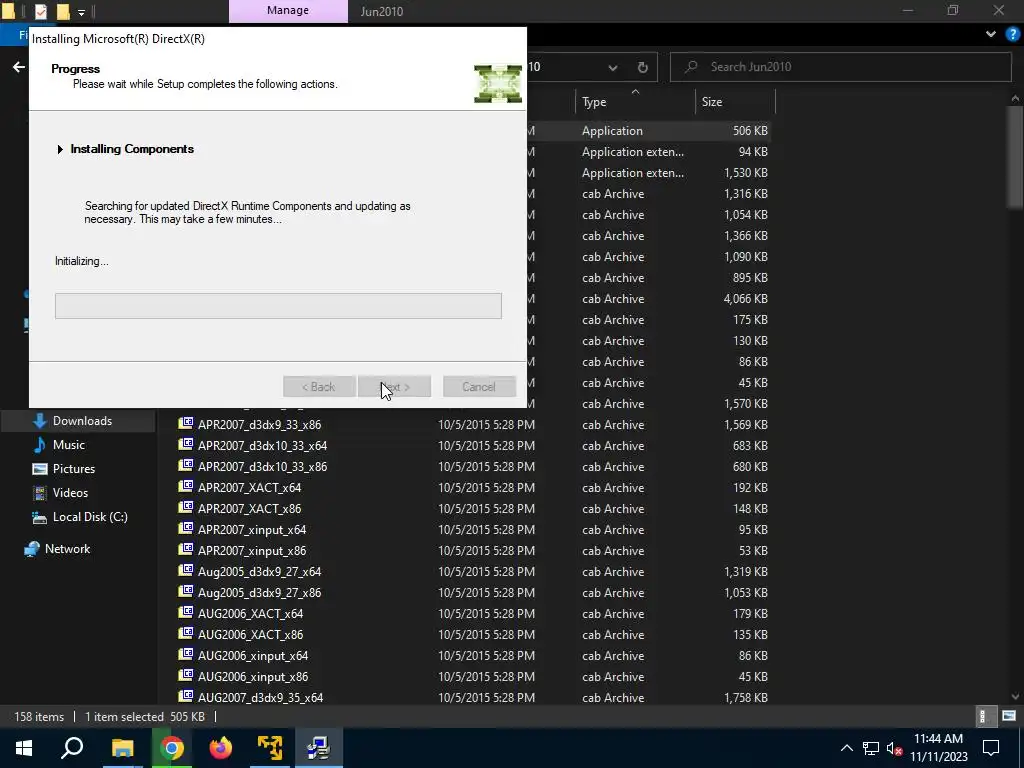The image size is (1024, 768).
Task: Click cab icon of AUG2007_d3dx9_35_x64
Action: point(186,696)
